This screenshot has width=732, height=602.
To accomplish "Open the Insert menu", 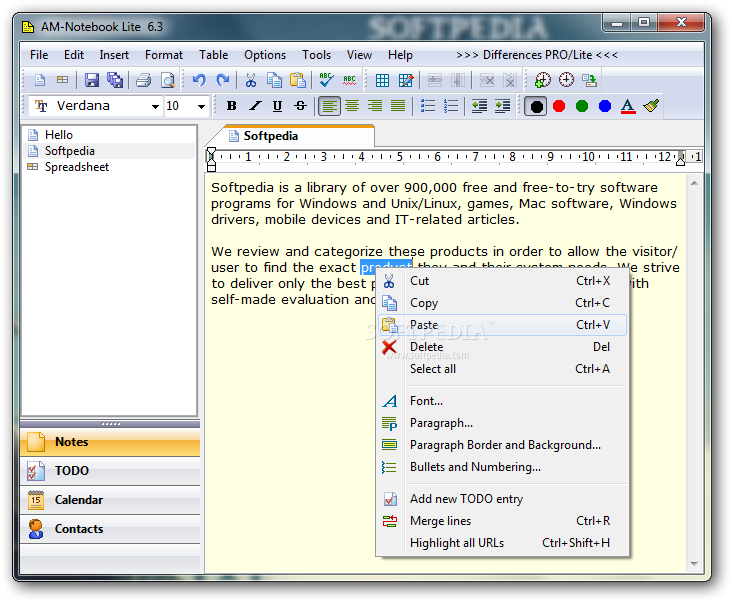I will coord(114,55).
